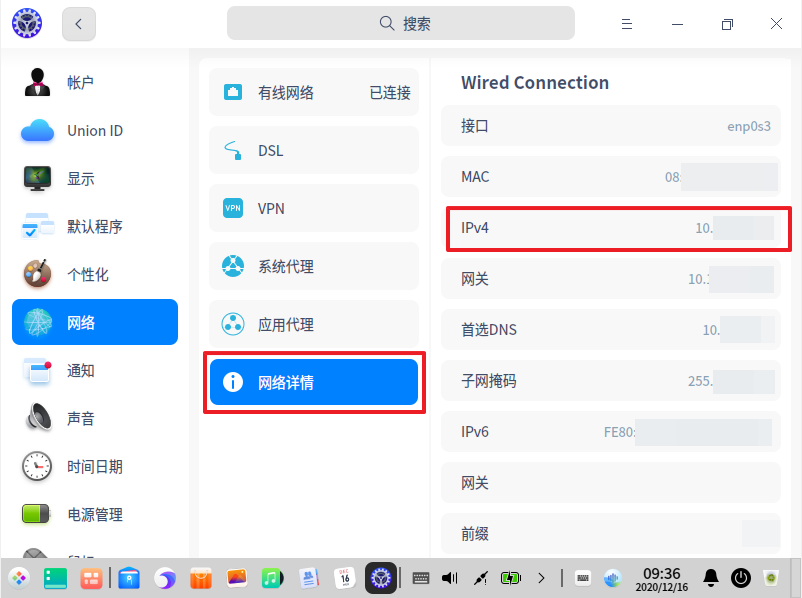Viewport: 802px width, 598px height.
Task: Open the hamburger menu at top right
Action: [627, 23]
